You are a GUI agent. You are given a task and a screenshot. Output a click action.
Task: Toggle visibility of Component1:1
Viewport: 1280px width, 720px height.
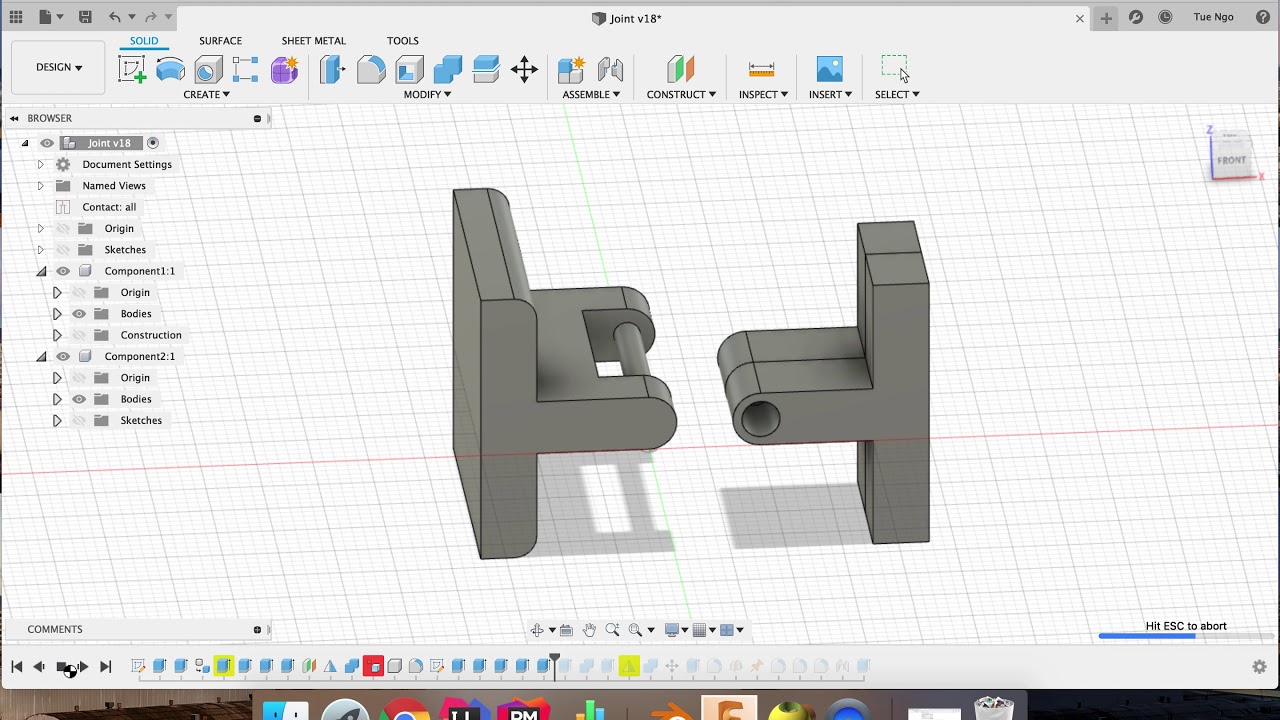click(63, 271)
